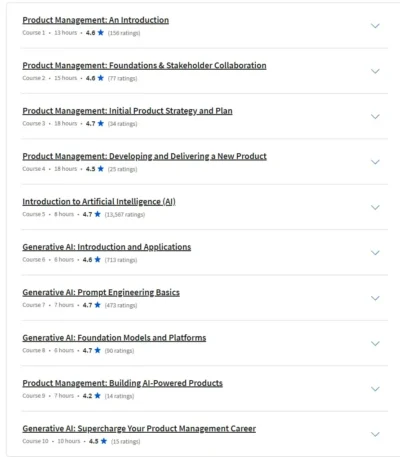Open Introduction to Artificial Intelligence (AI) link
Screen dimensions: 400x457
[x=99, y=202]
